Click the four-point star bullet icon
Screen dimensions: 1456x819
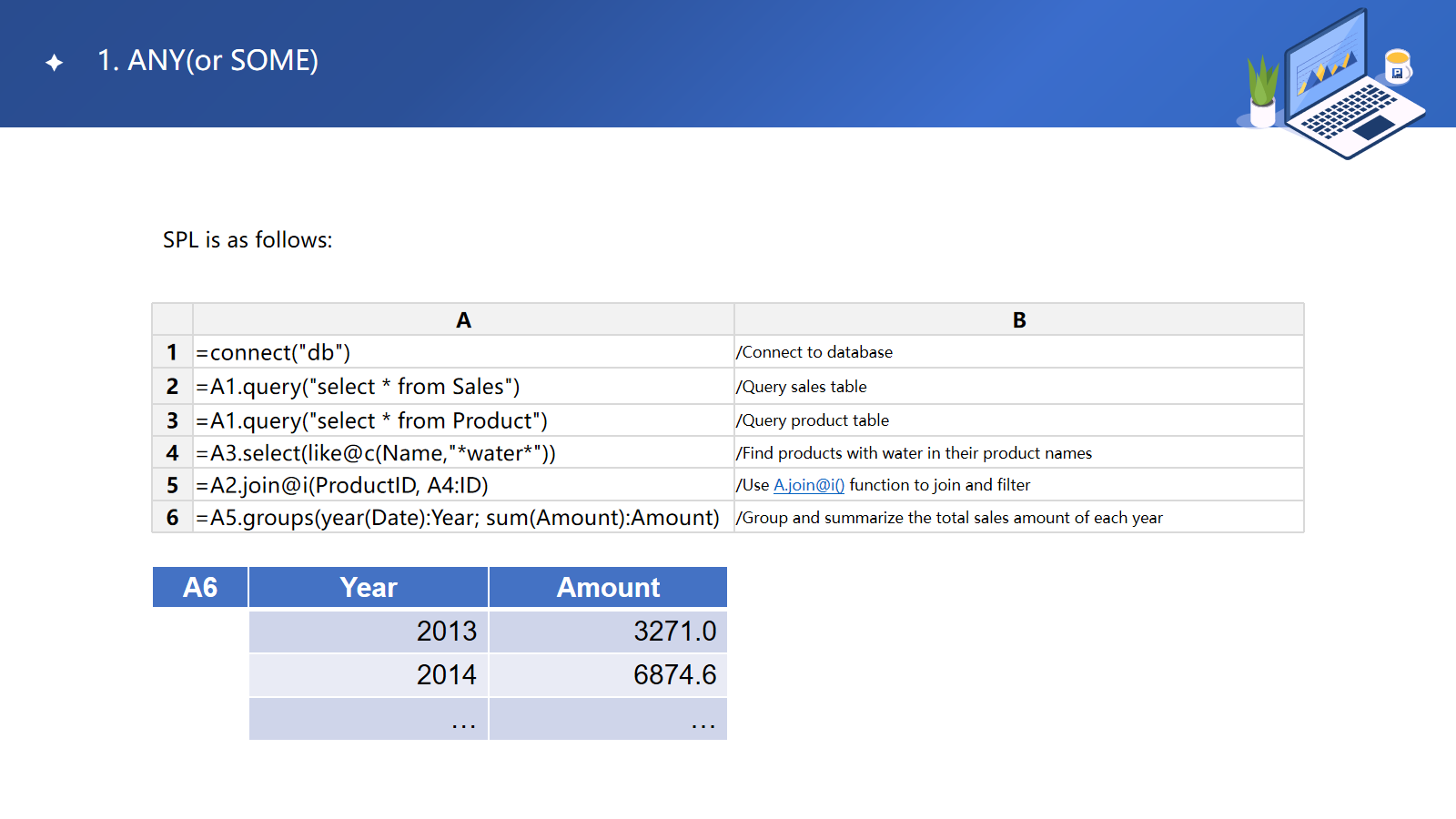55,63
